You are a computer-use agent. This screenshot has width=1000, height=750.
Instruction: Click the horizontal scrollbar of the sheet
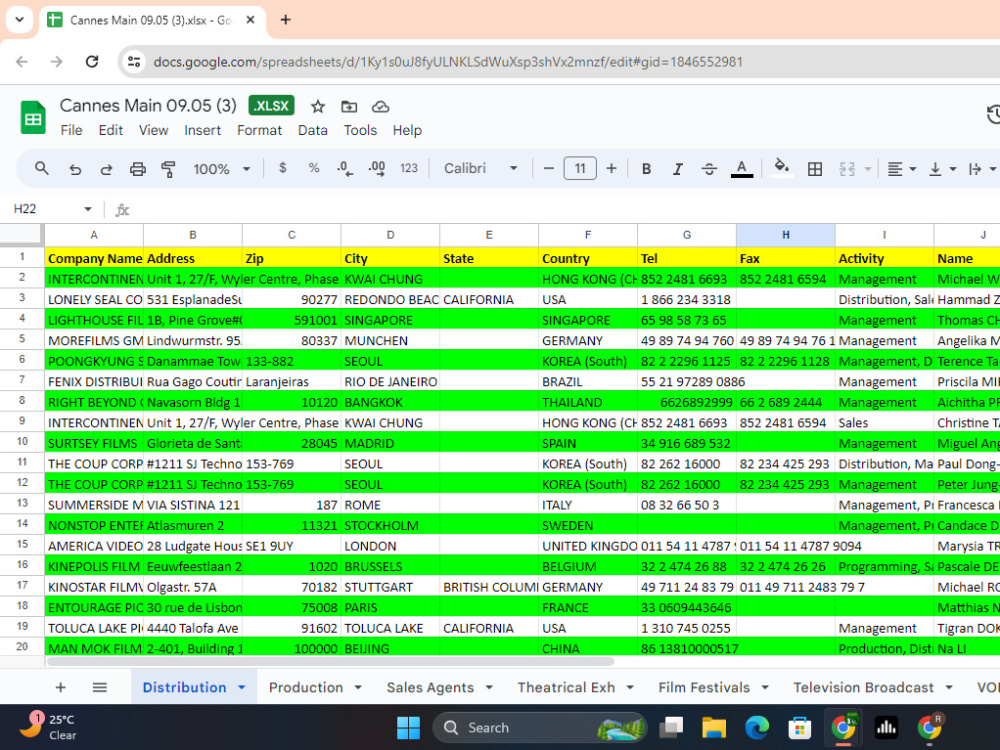(x=330, y=661)
